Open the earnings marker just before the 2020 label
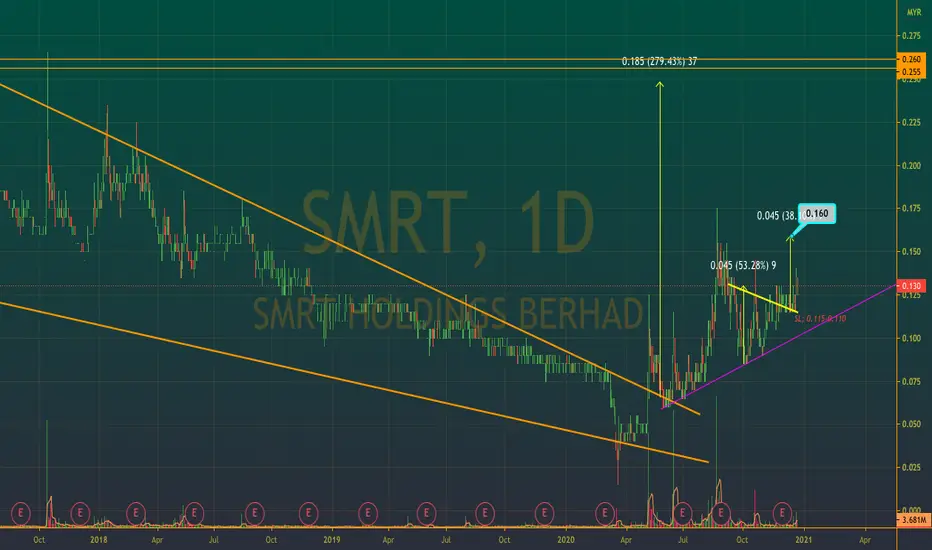 [x=544, y=513]
